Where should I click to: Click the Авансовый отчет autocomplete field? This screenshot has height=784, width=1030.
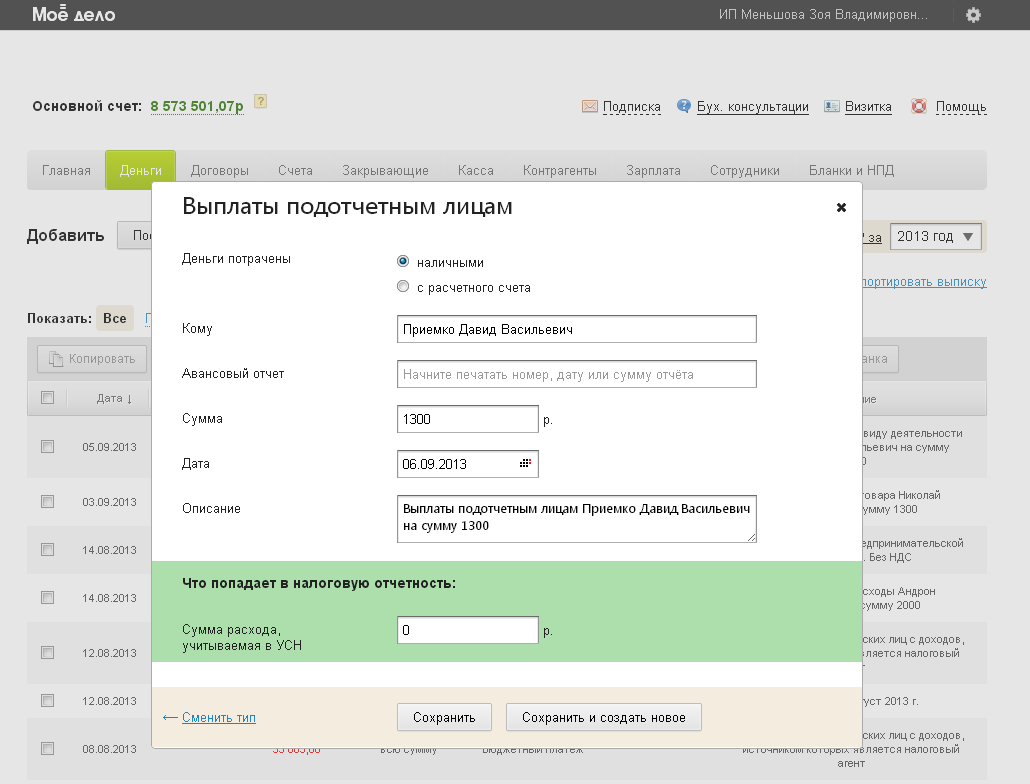point(576,374)
